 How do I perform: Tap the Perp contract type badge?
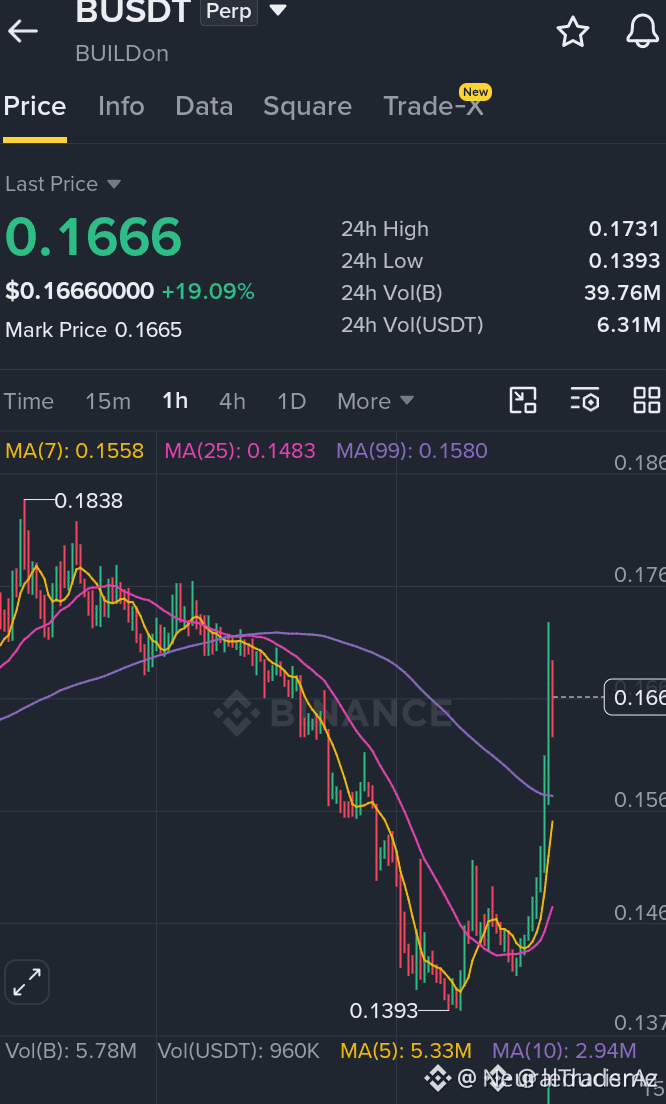pos(229,12)
